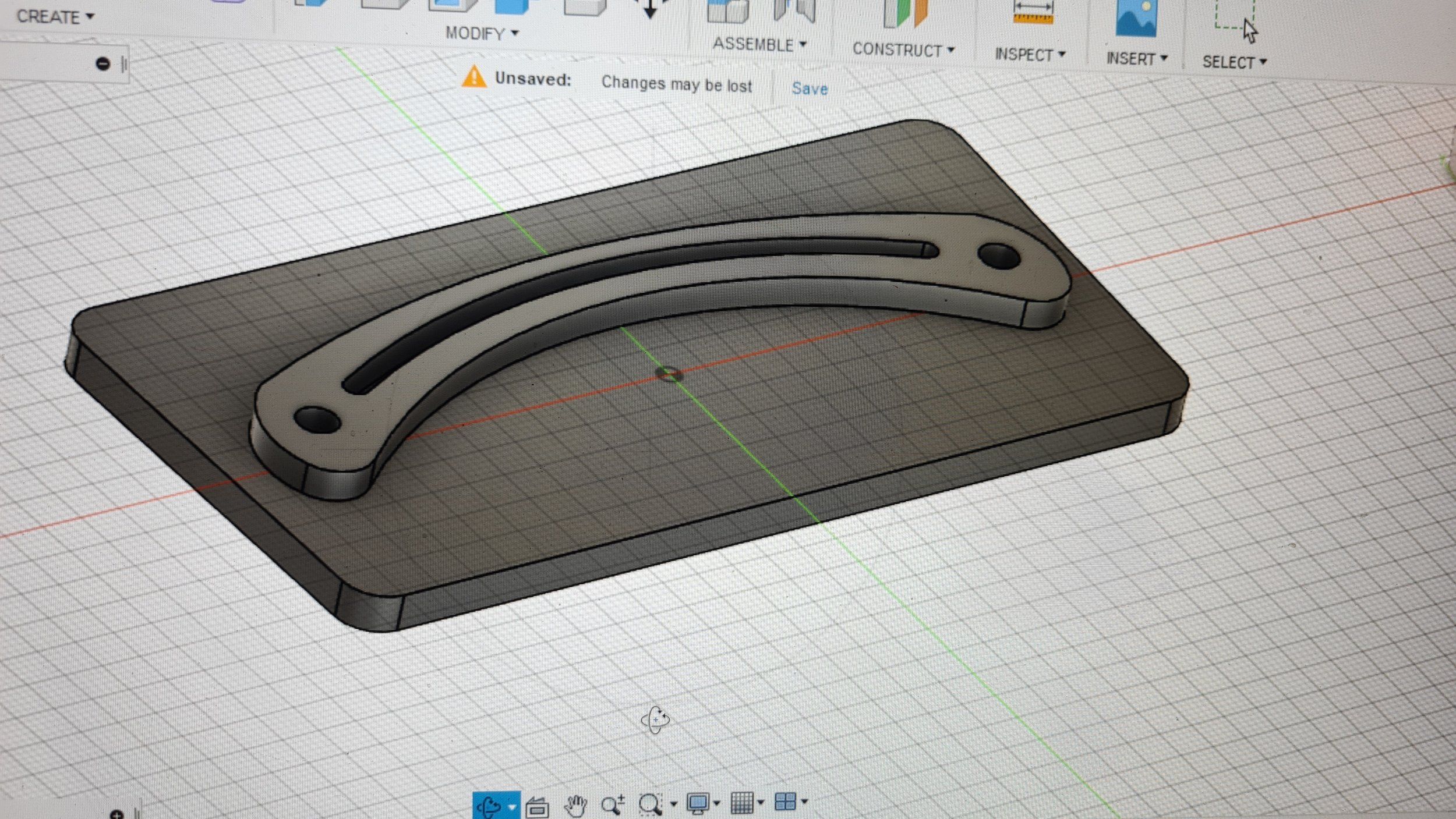Select the origin point in the viewport
The image size is (1456, 819).
tap(669, 373)
